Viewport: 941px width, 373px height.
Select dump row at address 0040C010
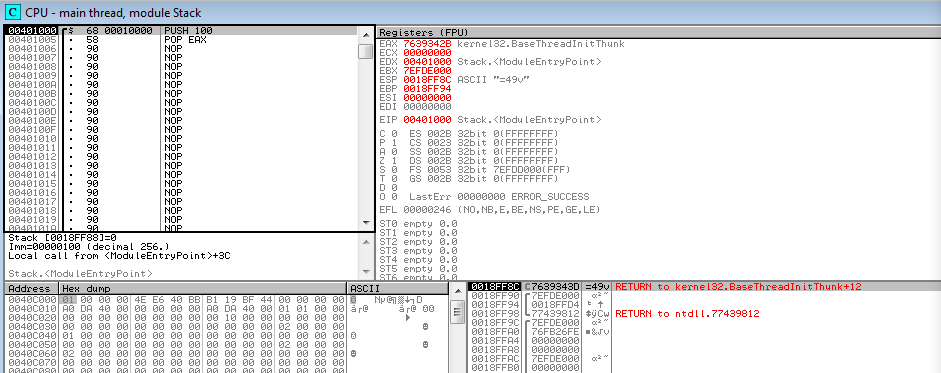point(226,308)
